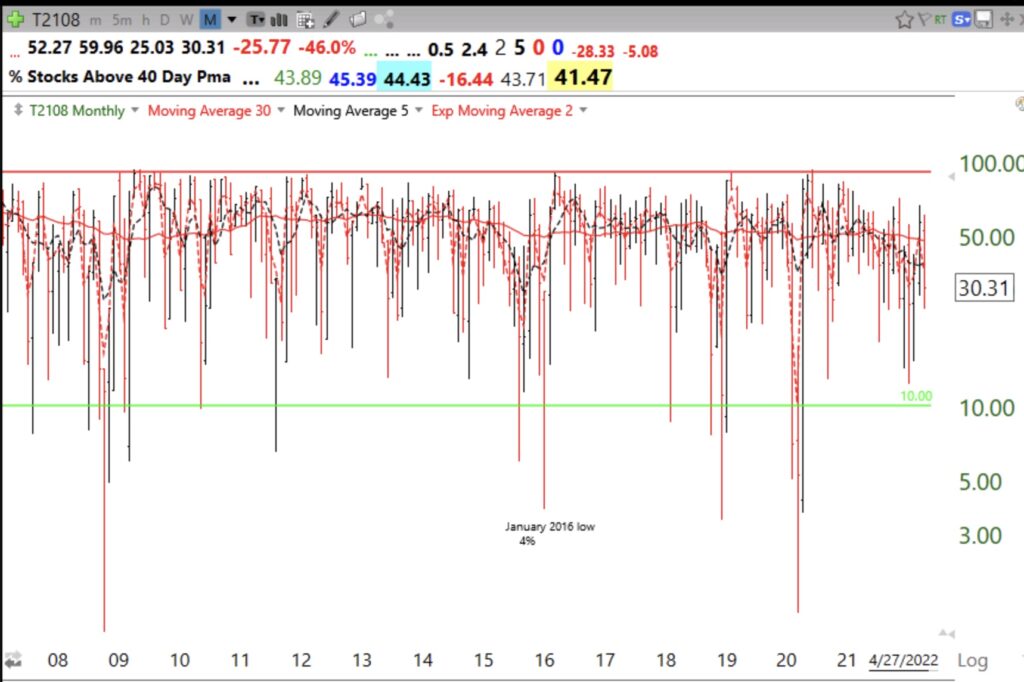Open the Moving Average 30 dropdown arrow

281,110
